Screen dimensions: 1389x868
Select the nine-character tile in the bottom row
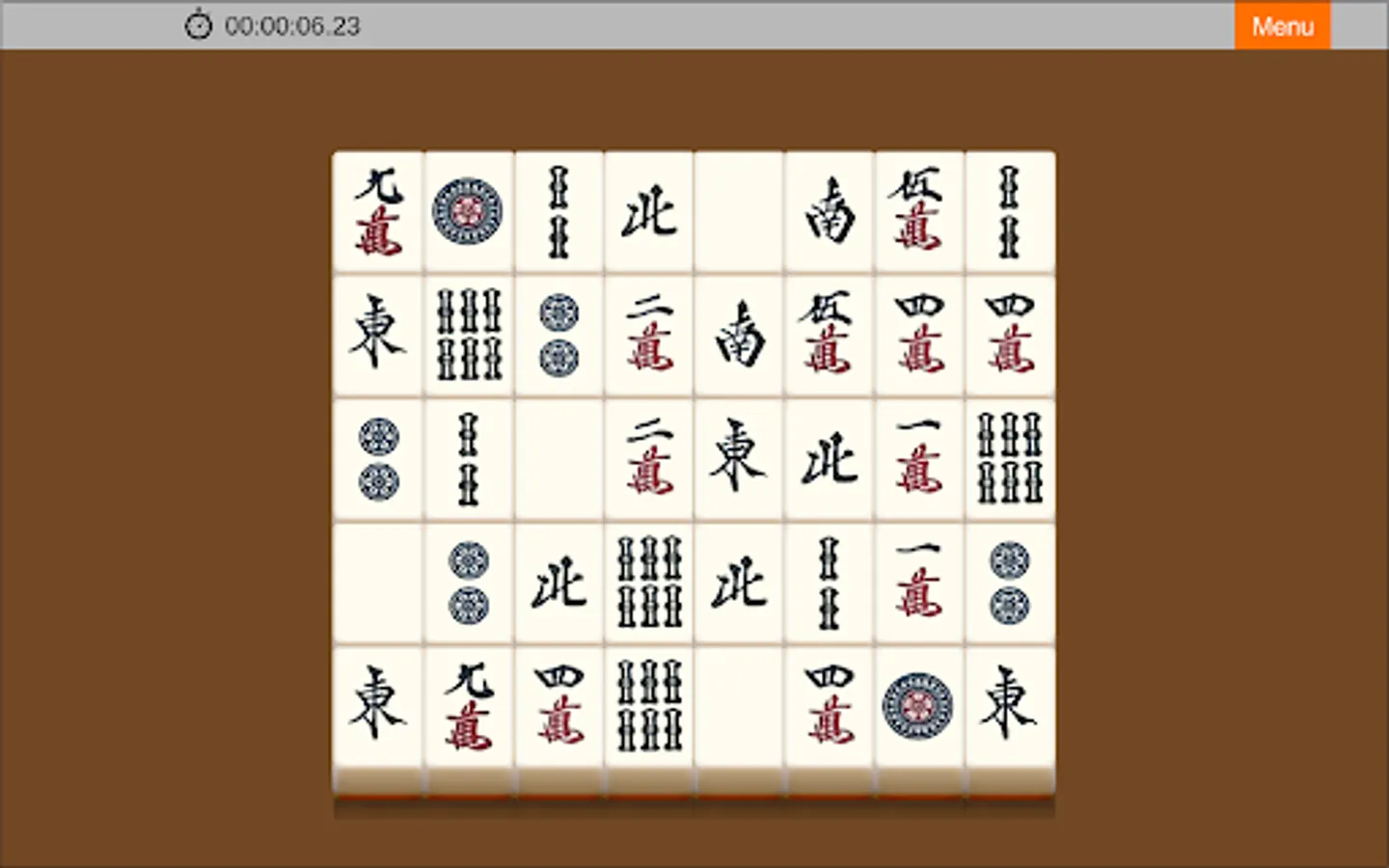click(x=468, y=707)
